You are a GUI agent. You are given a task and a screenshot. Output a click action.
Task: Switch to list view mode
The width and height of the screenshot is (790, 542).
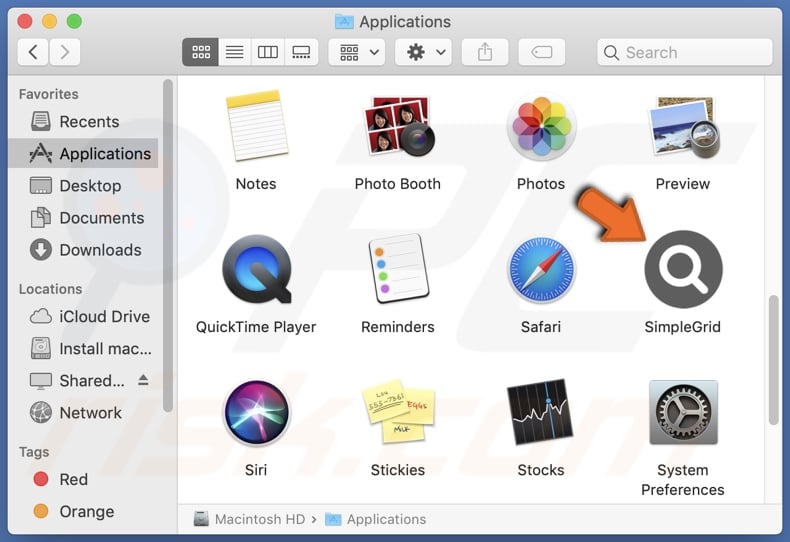click(x=234, y=52)
